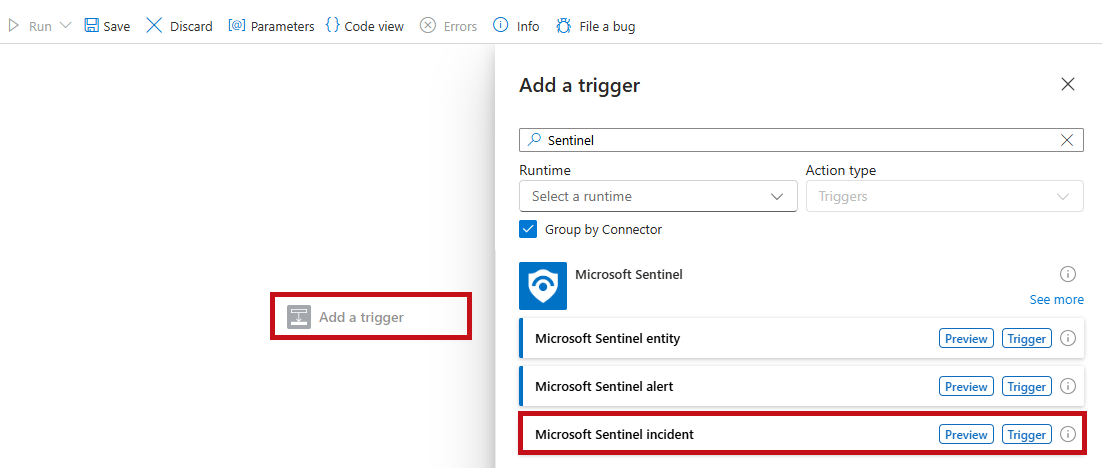
Task: Open Code view with braces icon
Action: click(365, 26)
